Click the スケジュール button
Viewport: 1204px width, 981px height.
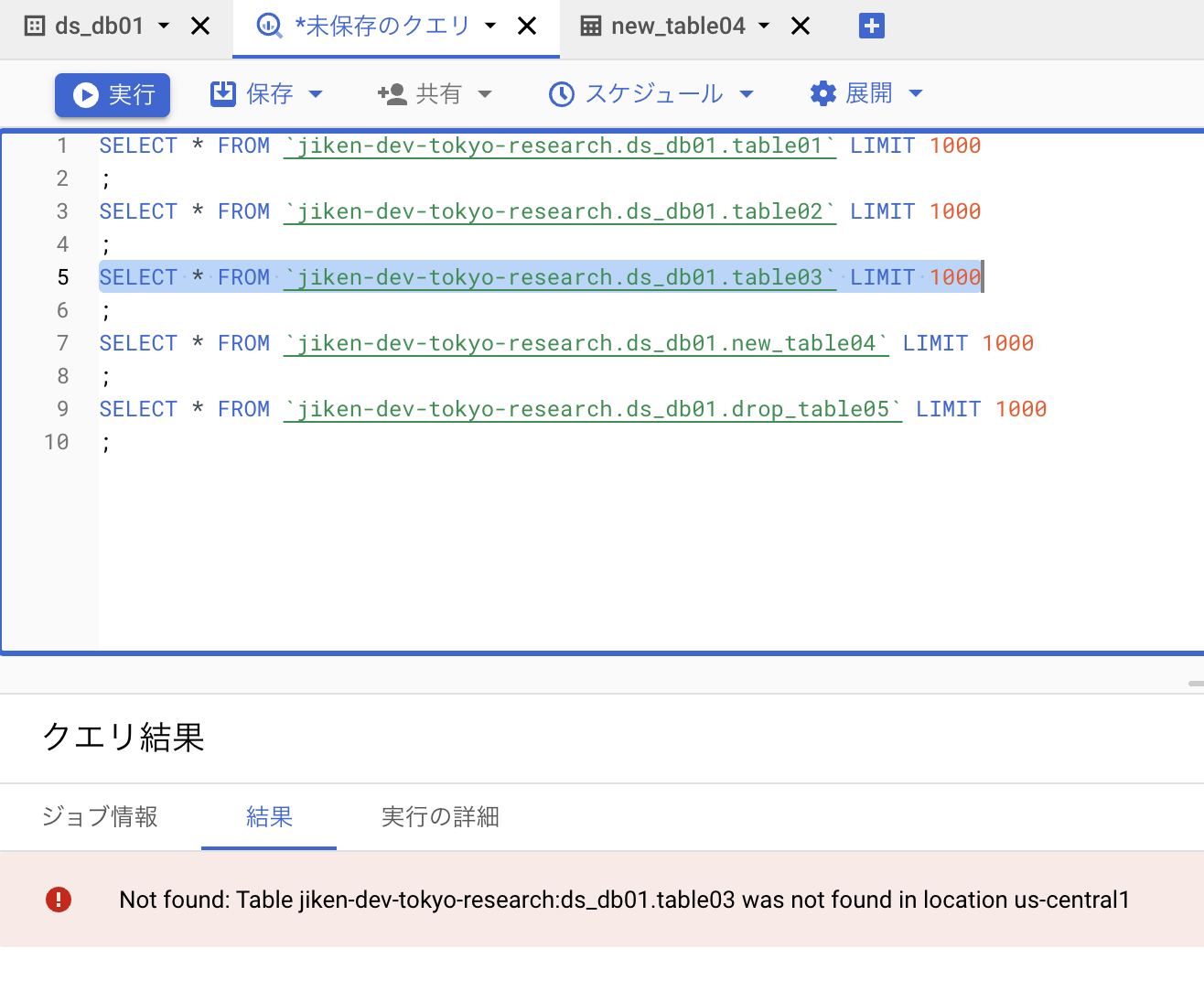coord(636,93)
